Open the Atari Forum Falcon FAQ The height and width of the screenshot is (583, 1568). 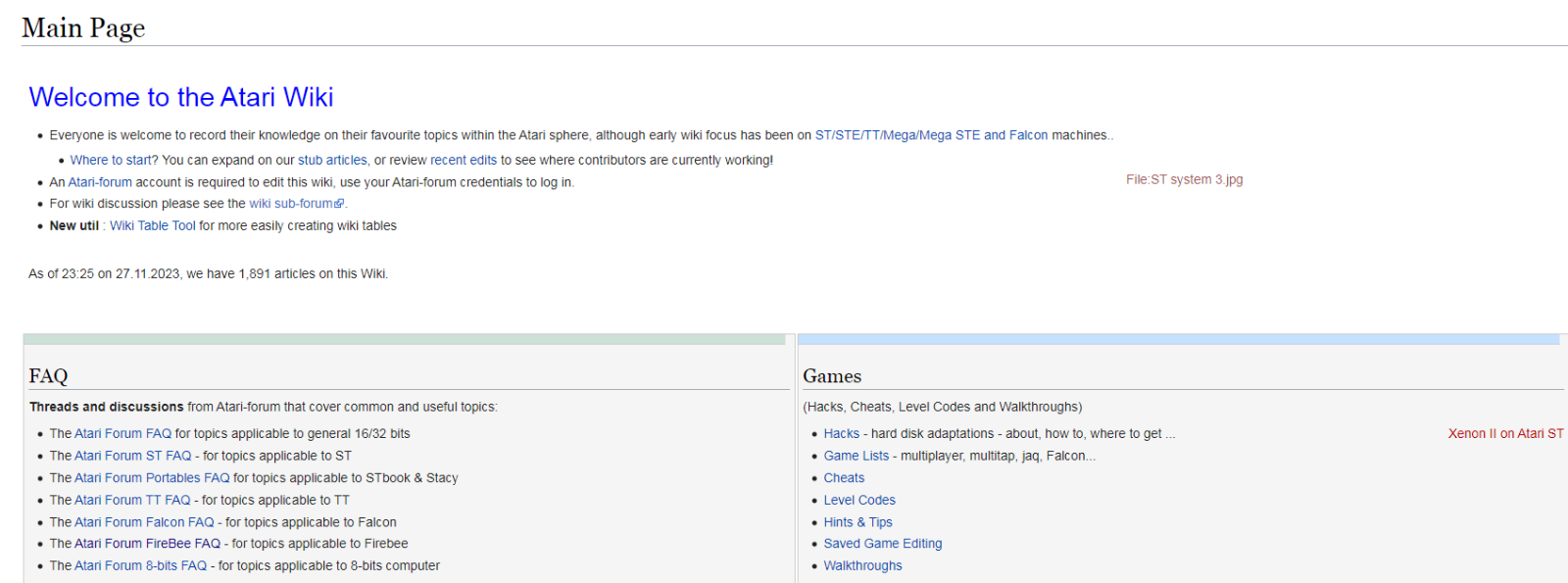144,522
